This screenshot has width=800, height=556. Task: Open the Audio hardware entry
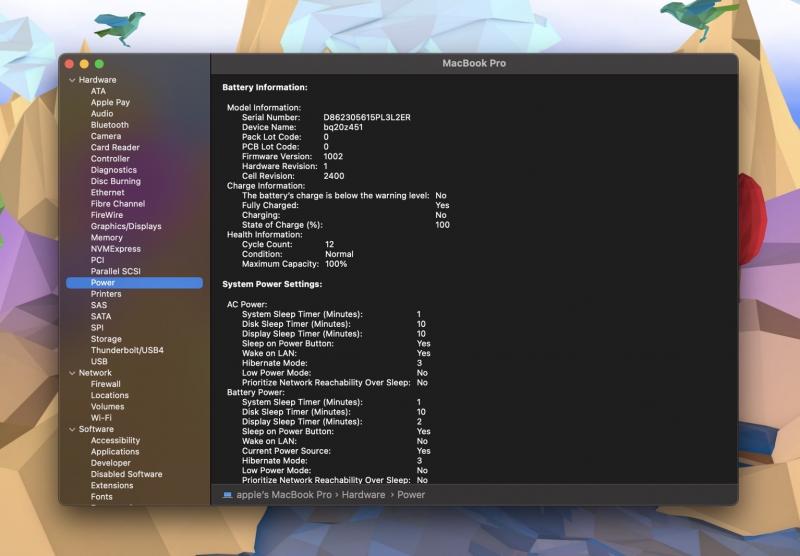pos(102,114)
